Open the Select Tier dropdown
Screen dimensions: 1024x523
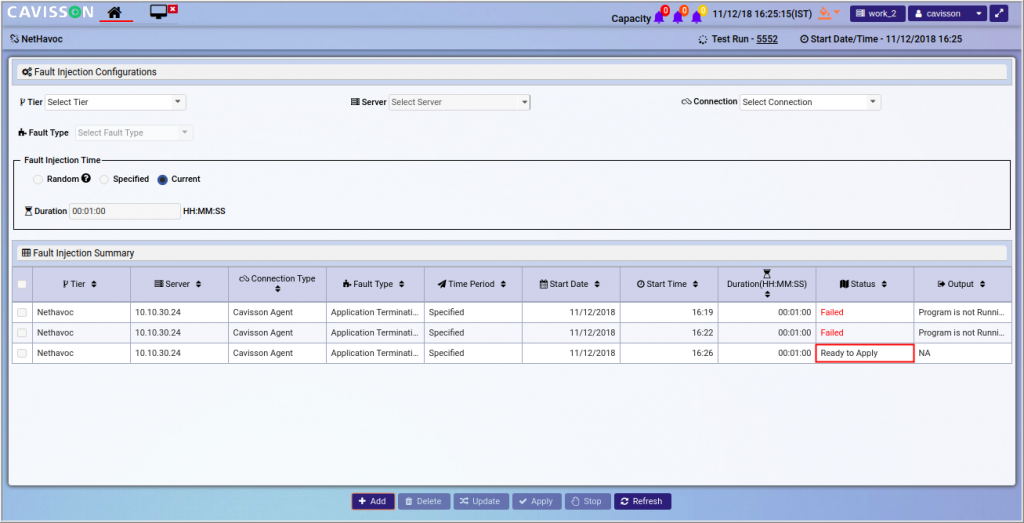[x=116, y=103]
